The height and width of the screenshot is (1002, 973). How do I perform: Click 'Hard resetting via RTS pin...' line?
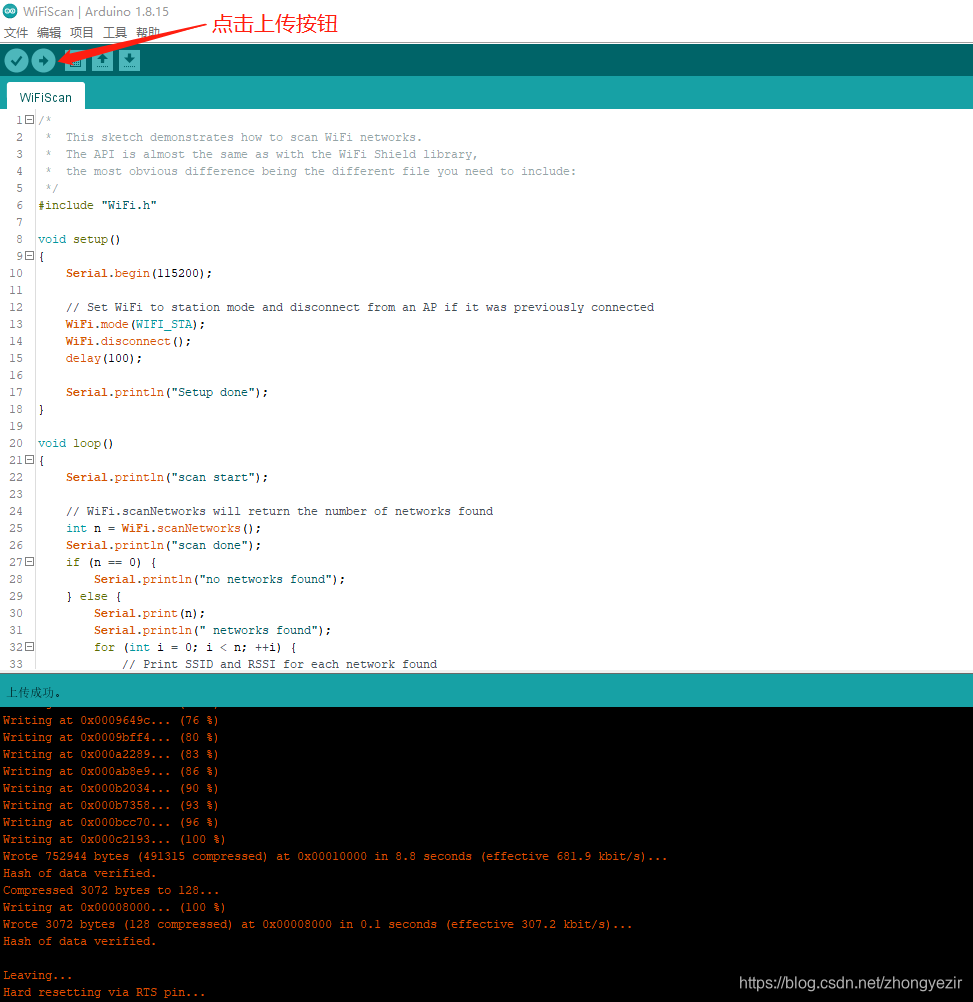pos(104,992)
